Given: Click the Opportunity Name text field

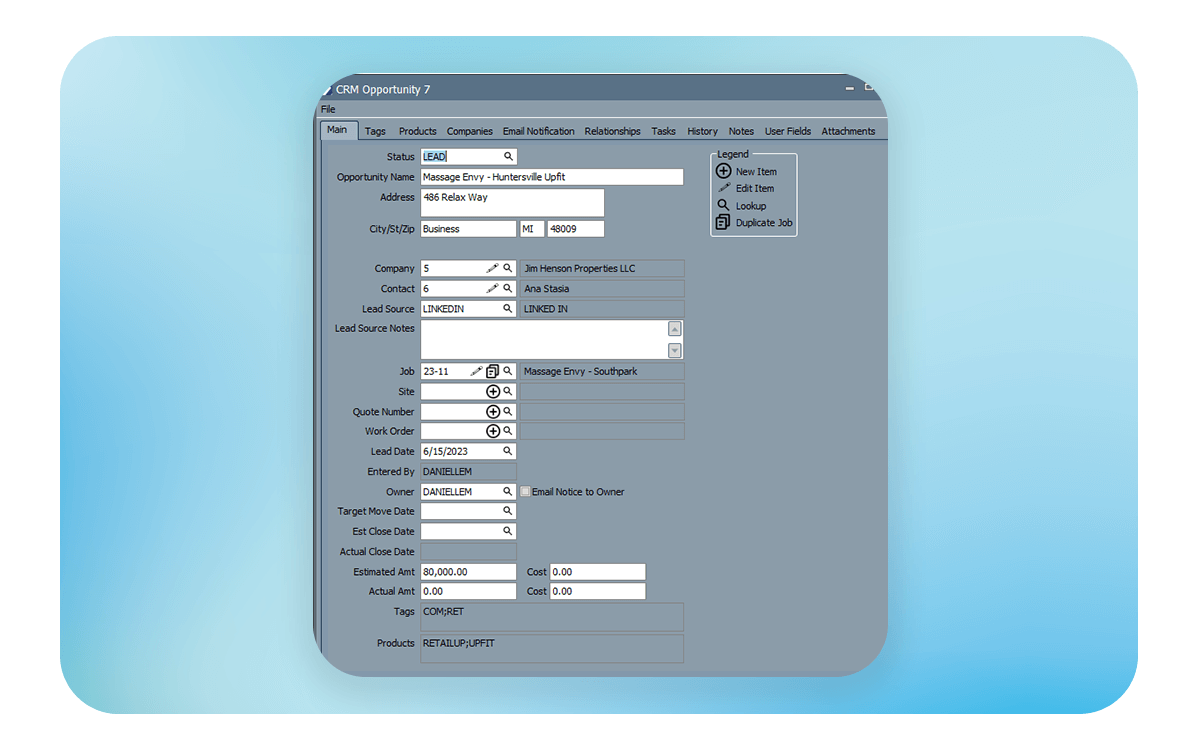Looking at the screenshot, I should (551, 177).
